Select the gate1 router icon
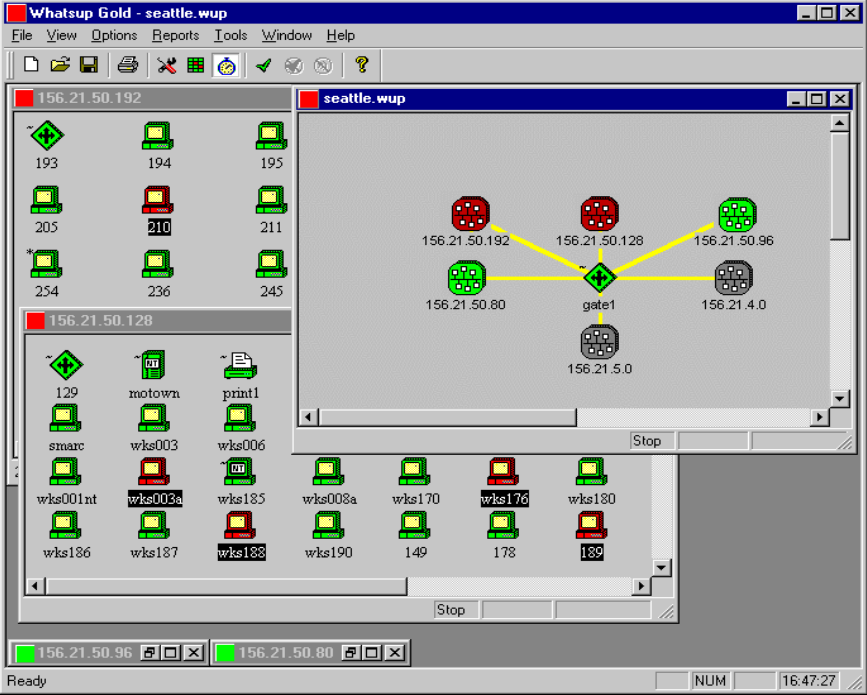 point(600,278)
